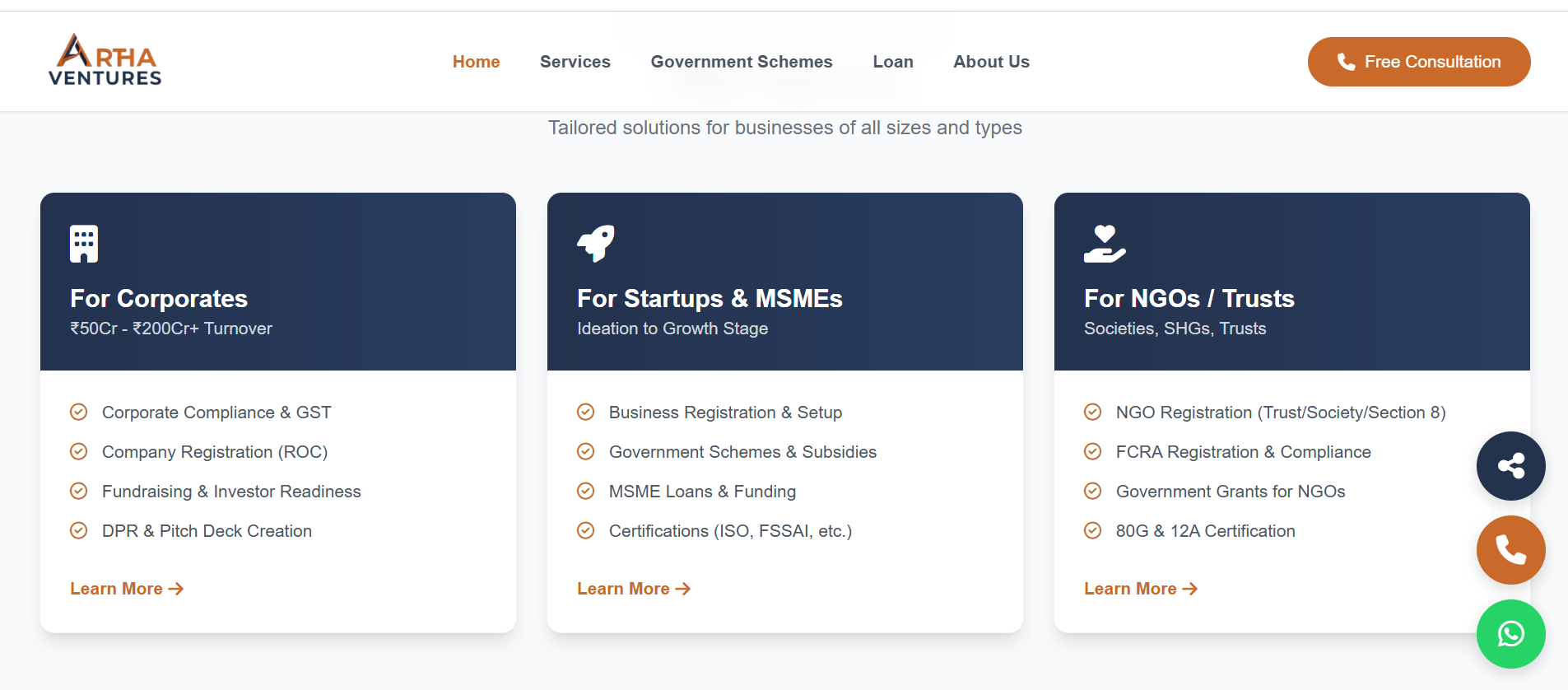The height and width of the screenshot is (690, 1568).
Task: Select the Government Schemes & Subsidies text
Action: 742,452
